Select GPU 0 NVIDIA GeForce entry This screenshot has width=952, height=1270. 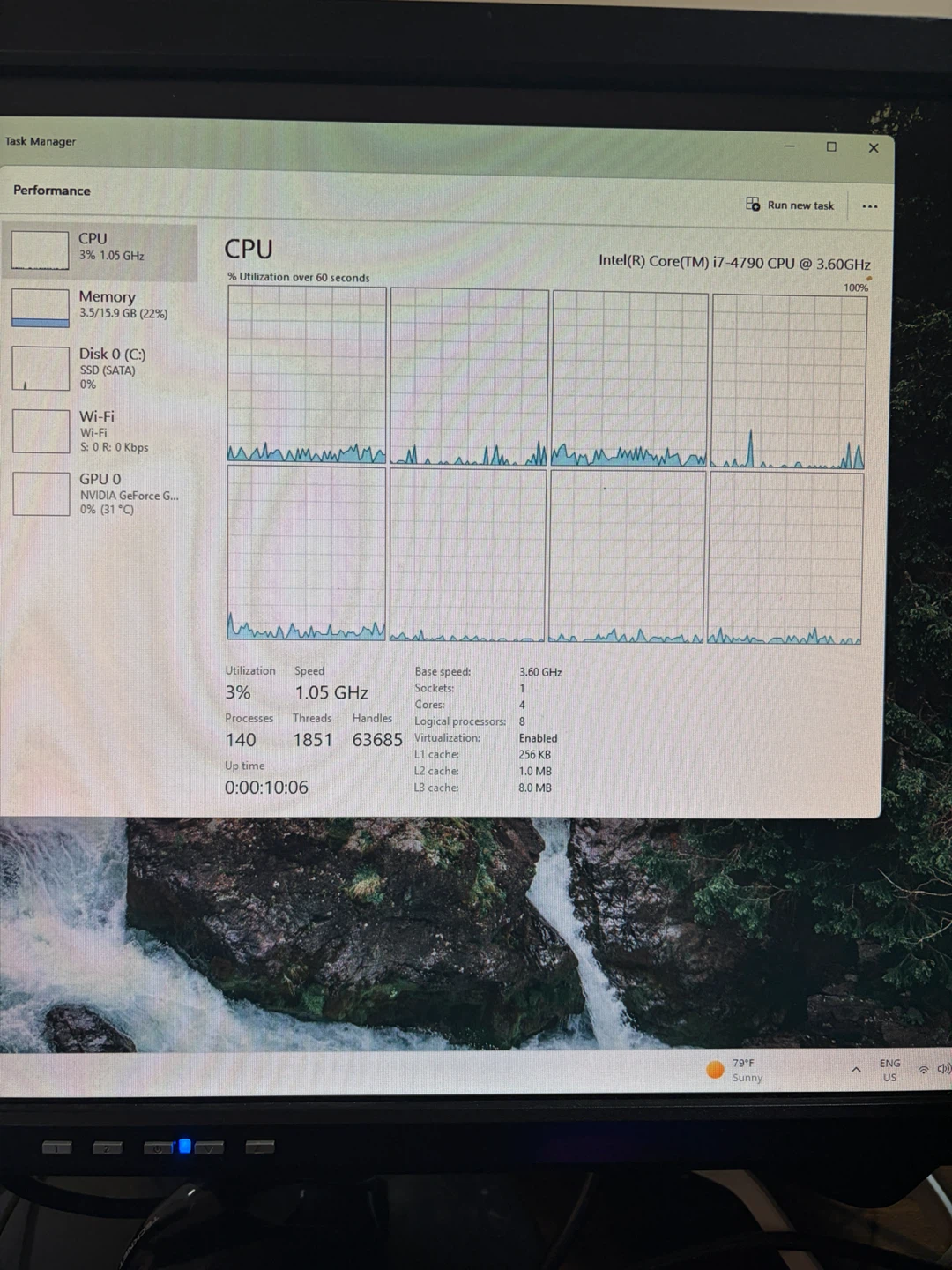point(100,494)
